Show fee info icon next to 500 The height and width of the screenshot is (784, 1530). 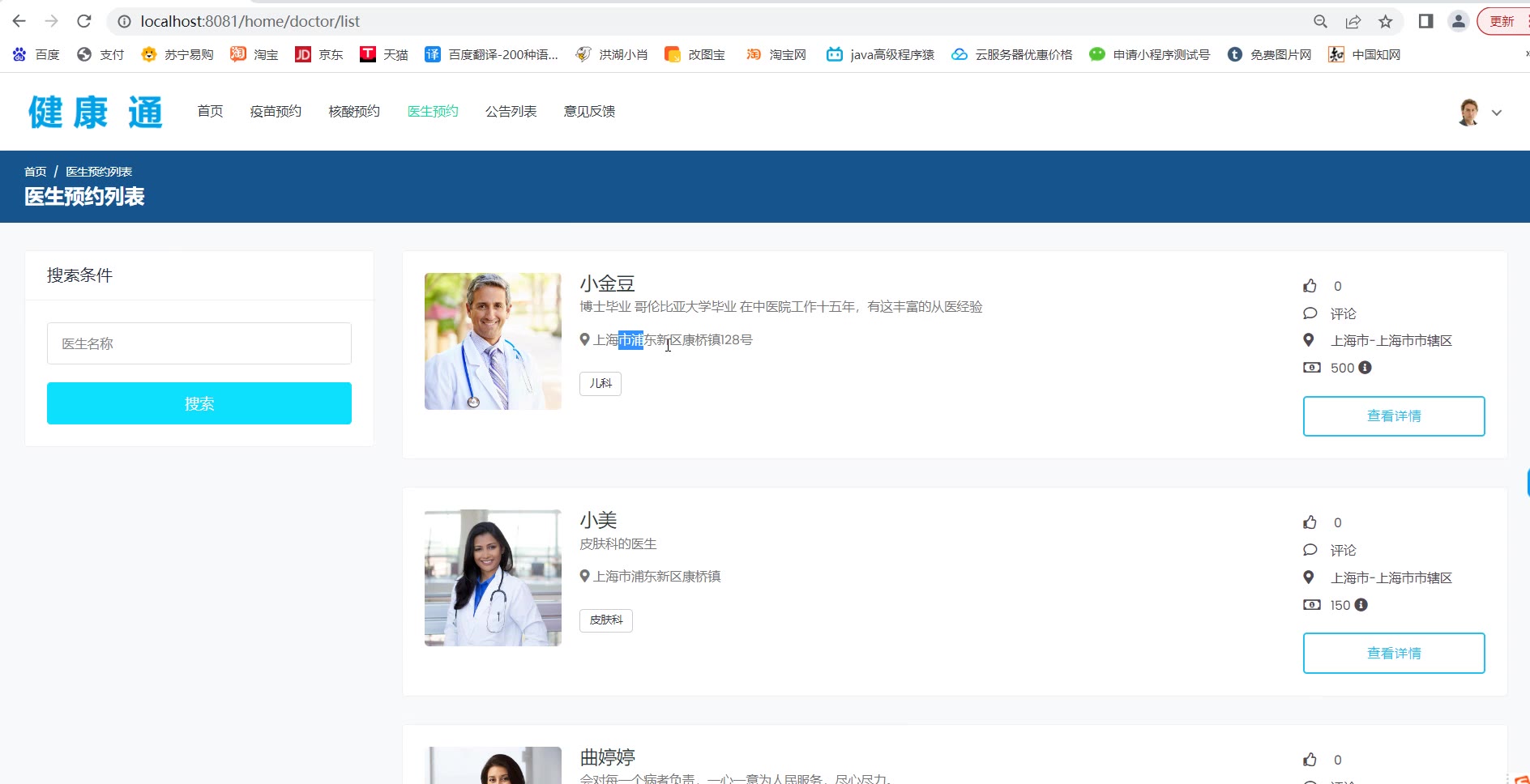1365,368
